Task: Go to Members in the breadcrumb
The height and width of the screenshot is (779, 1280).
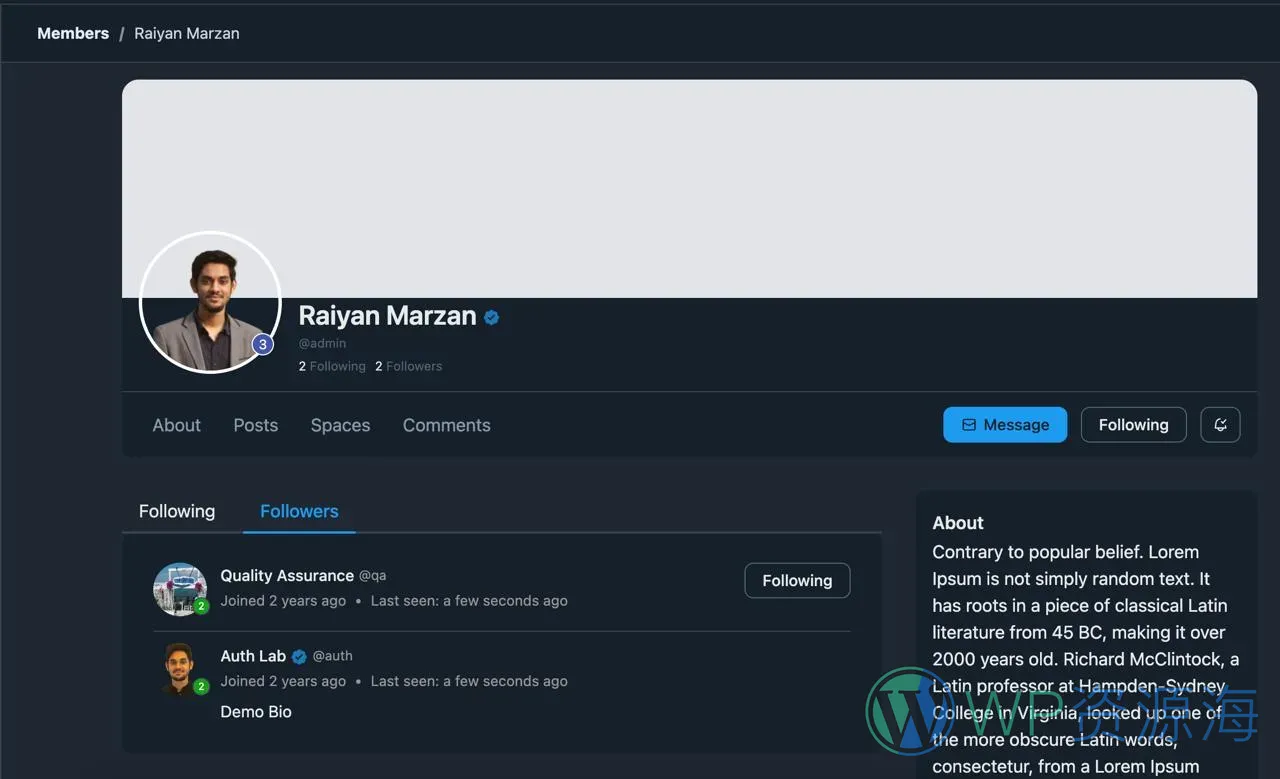Action: 73,33
